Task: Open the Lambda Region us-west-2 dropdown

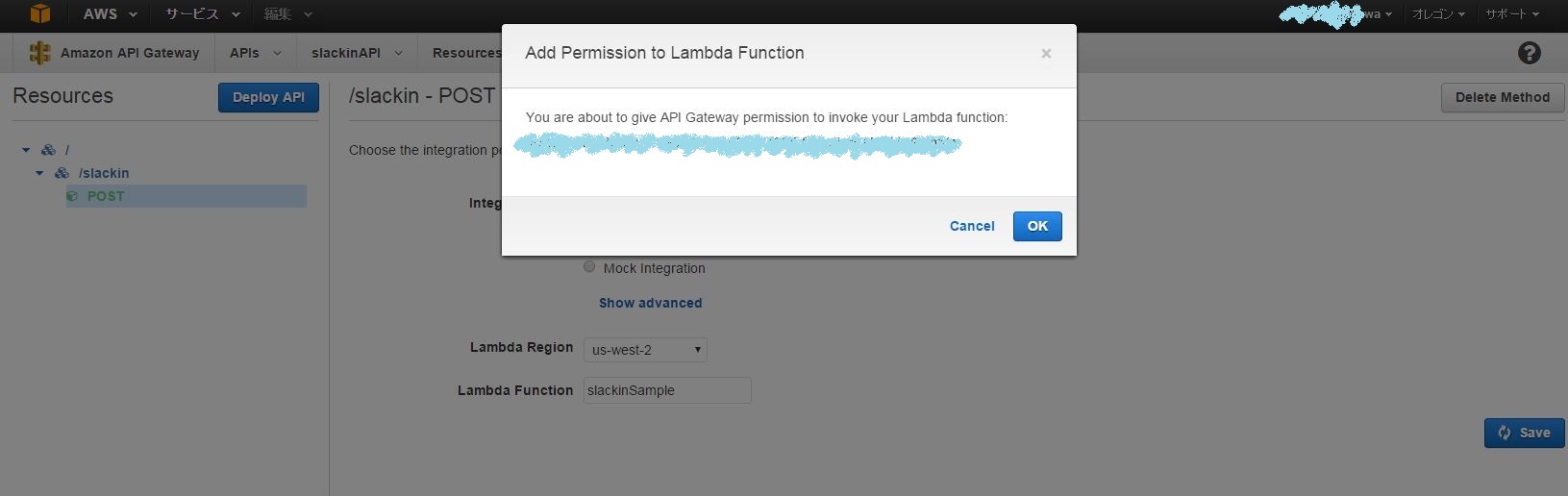Action: (645, 350)
